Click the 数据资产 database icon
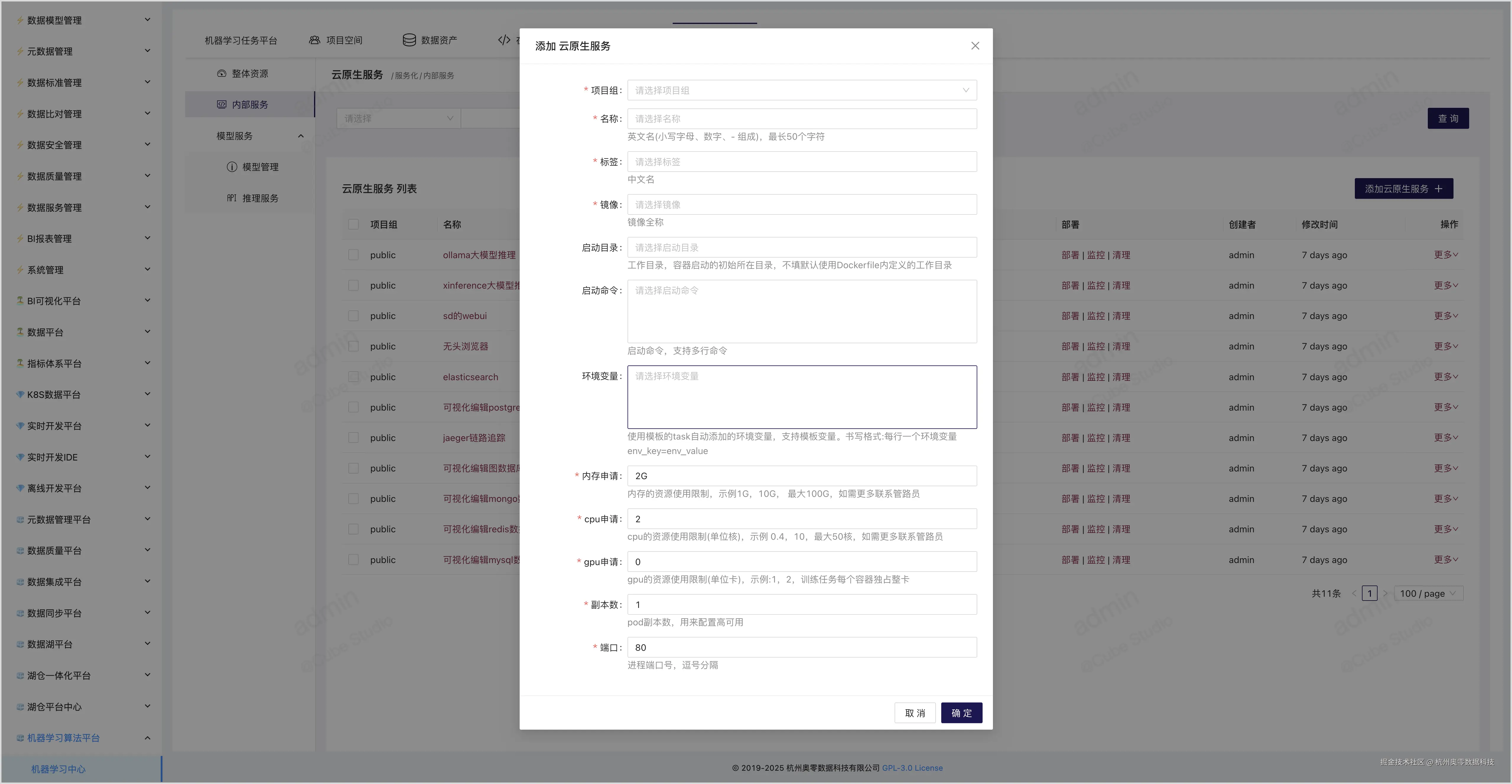The height and width of the screenshot is (784, 1512). (x=409, y=40)
